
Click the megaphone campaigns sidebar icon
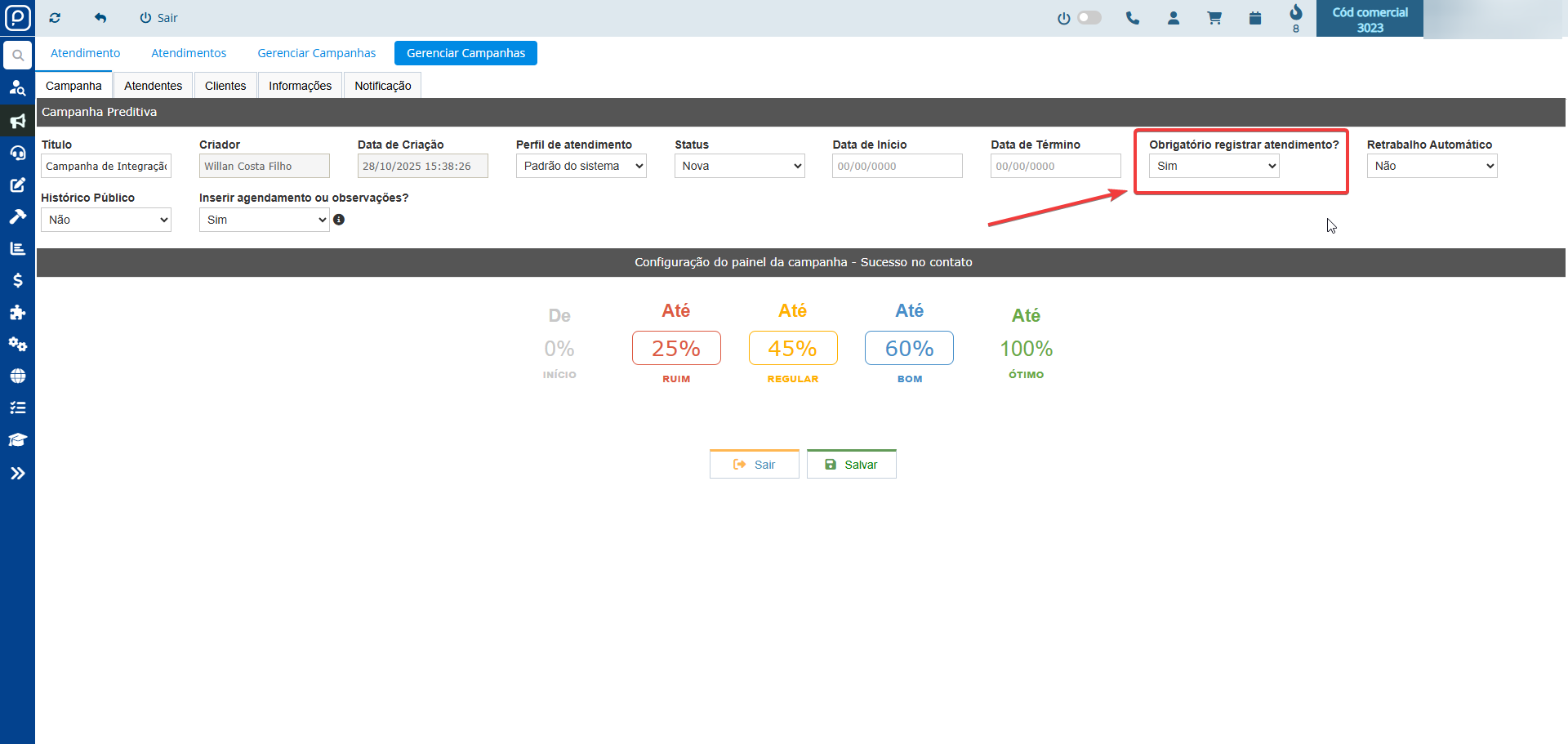[x=17, y=121]
